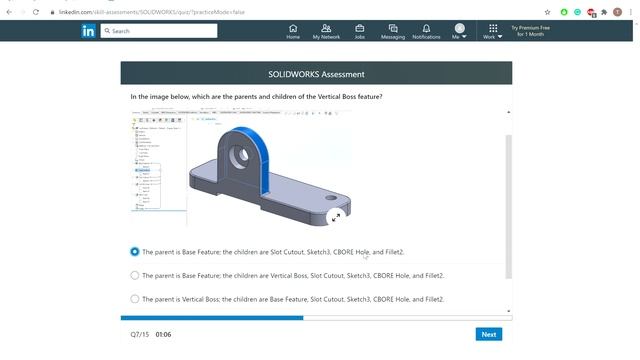Image resolution: width=640 pixels, height=360 pixels.
Task: Expand the Work apps grid menu
Action: pos(493,31)
